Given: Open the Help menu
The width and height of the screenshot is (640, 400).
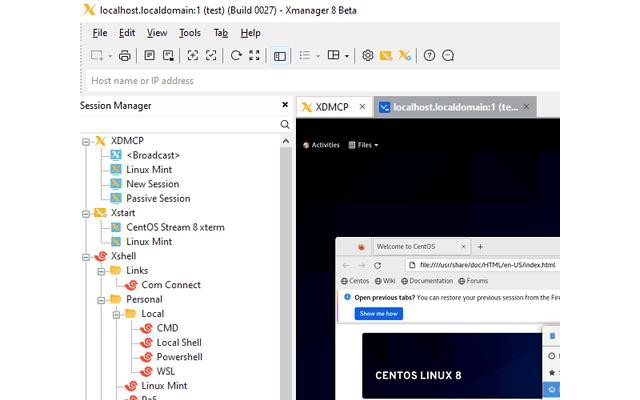Looking at the screenshot, I should pos(250,33).
